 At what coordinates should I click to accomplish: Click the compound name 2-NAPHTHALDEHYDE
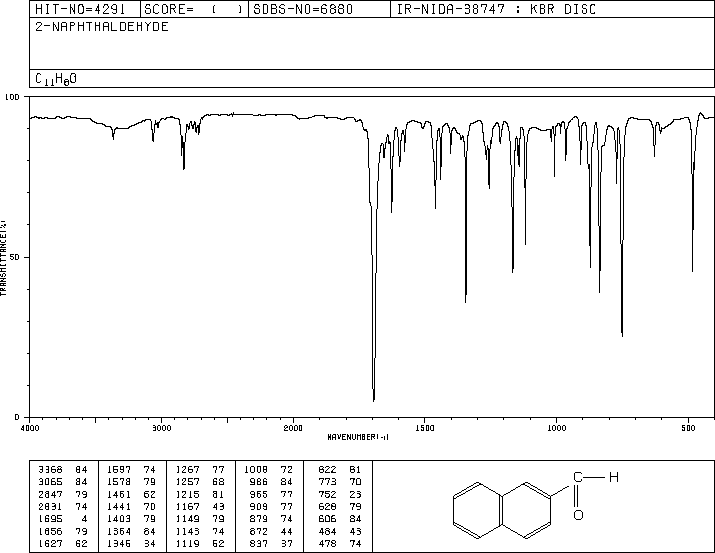tap(102, 26)
